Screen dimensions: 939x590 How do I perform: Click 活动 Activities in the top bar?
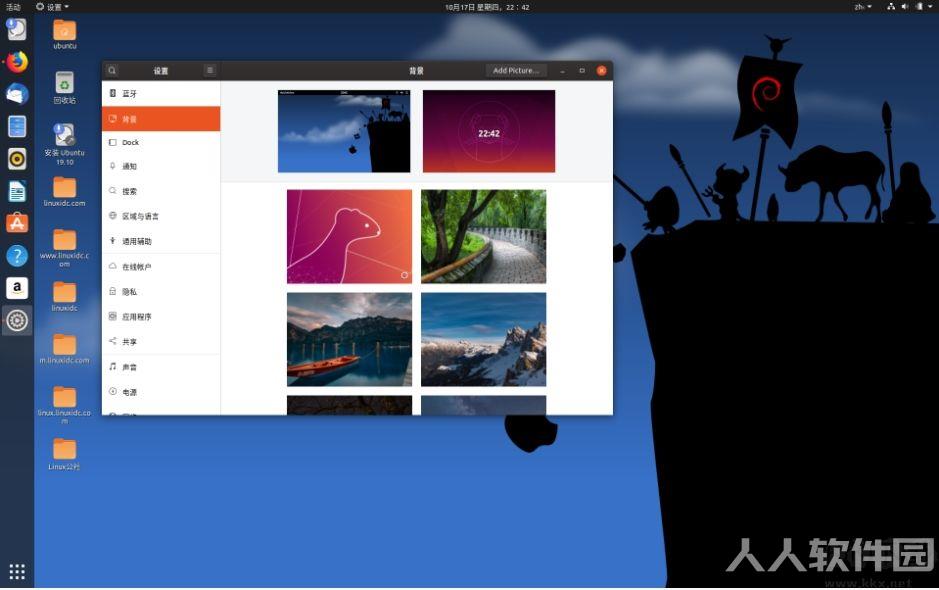(13, 7)
